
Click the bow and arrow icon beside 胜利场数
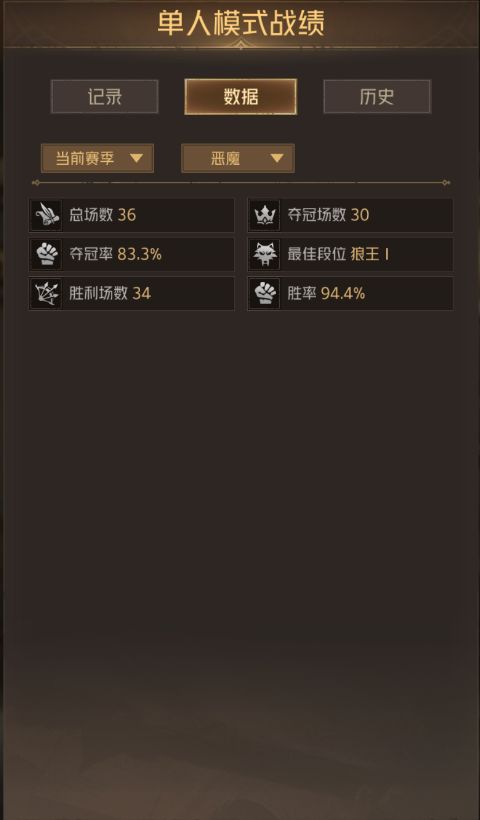tap(46, 293)
